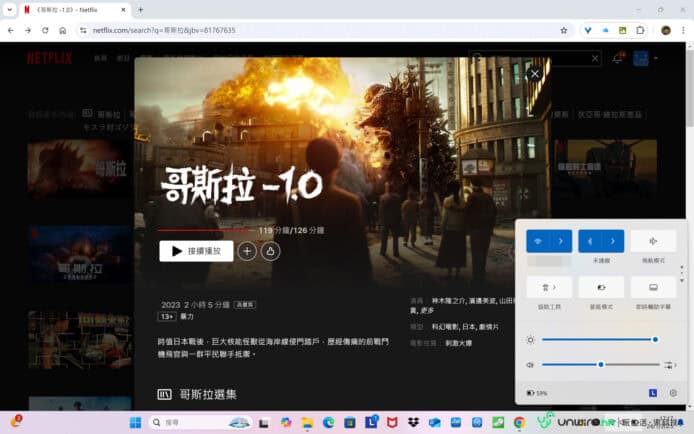Go forward in Chrome
This screenshot has width=694, height=434.
pyautogui.click(x=28, y=31)
